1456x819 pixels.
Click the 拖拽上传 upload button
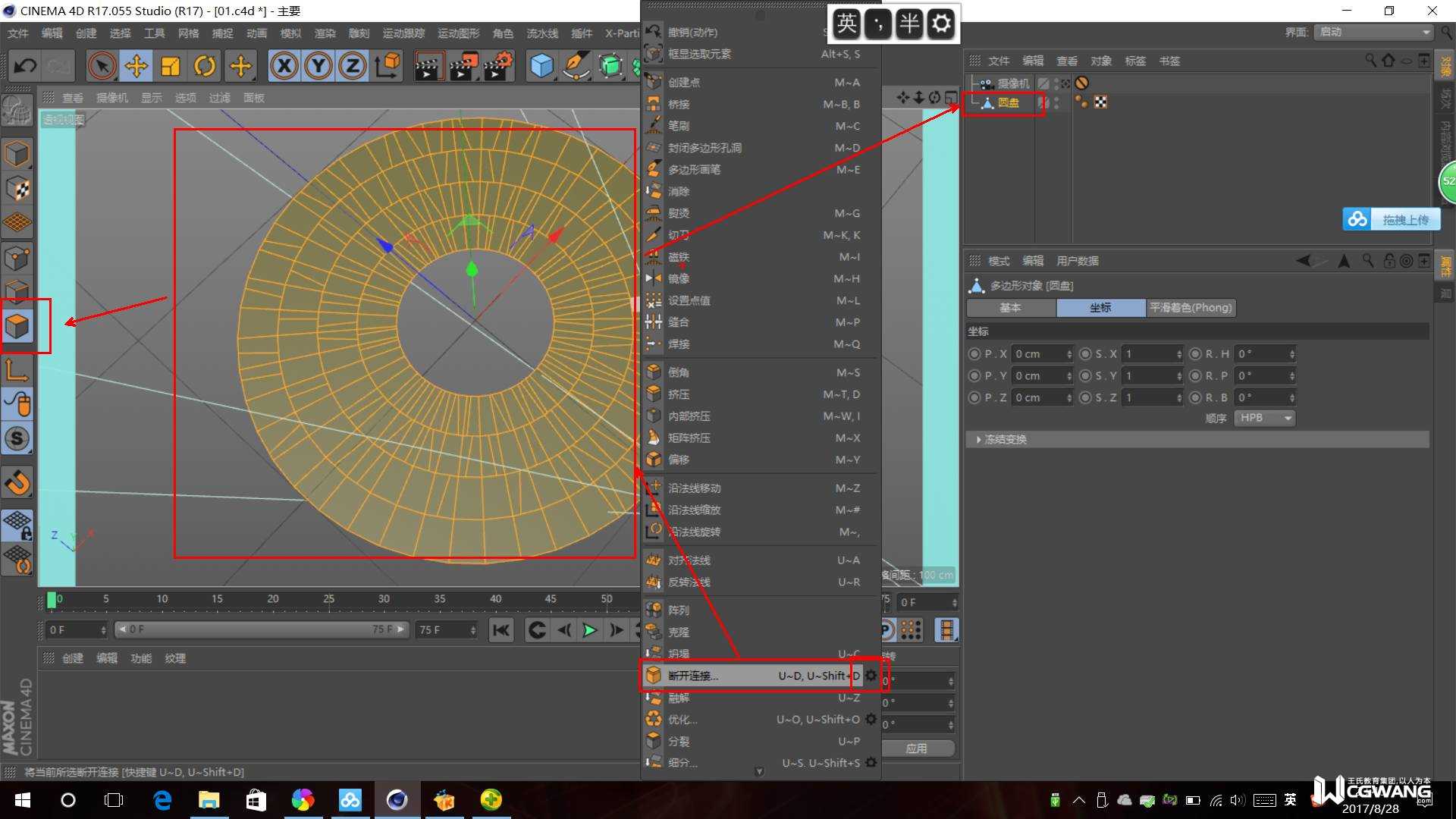pos(1391,220)
